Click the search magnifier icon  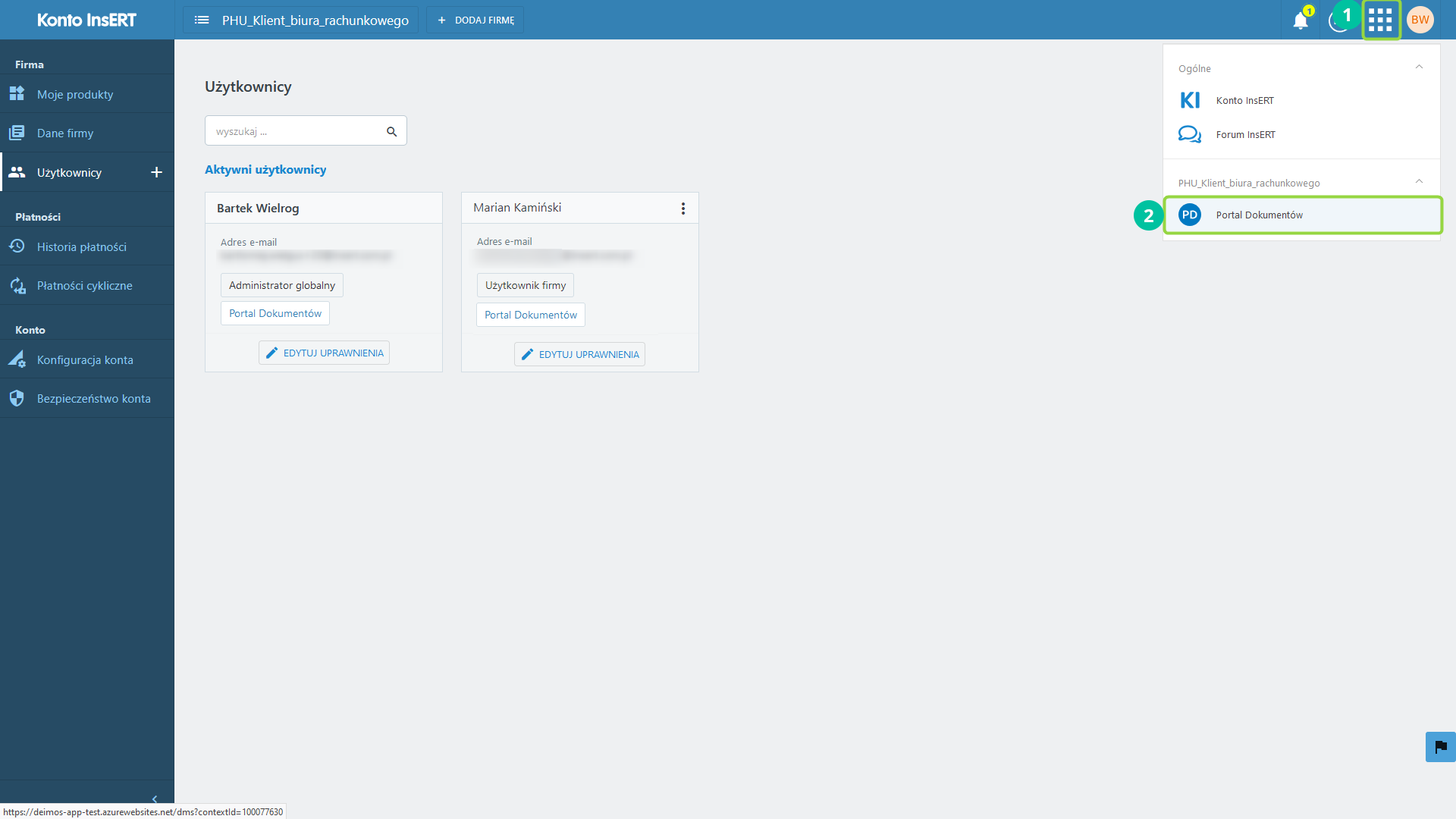(x=392, y=131)
